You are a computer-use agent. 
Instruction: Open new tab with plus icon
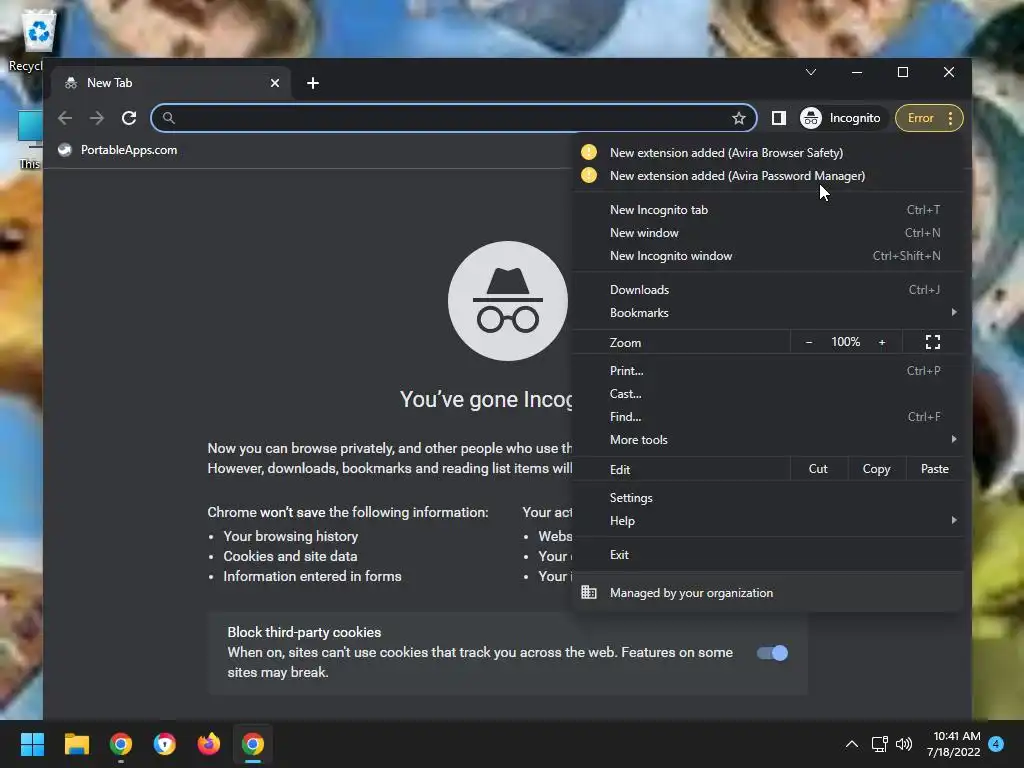(x=313, y=83)
